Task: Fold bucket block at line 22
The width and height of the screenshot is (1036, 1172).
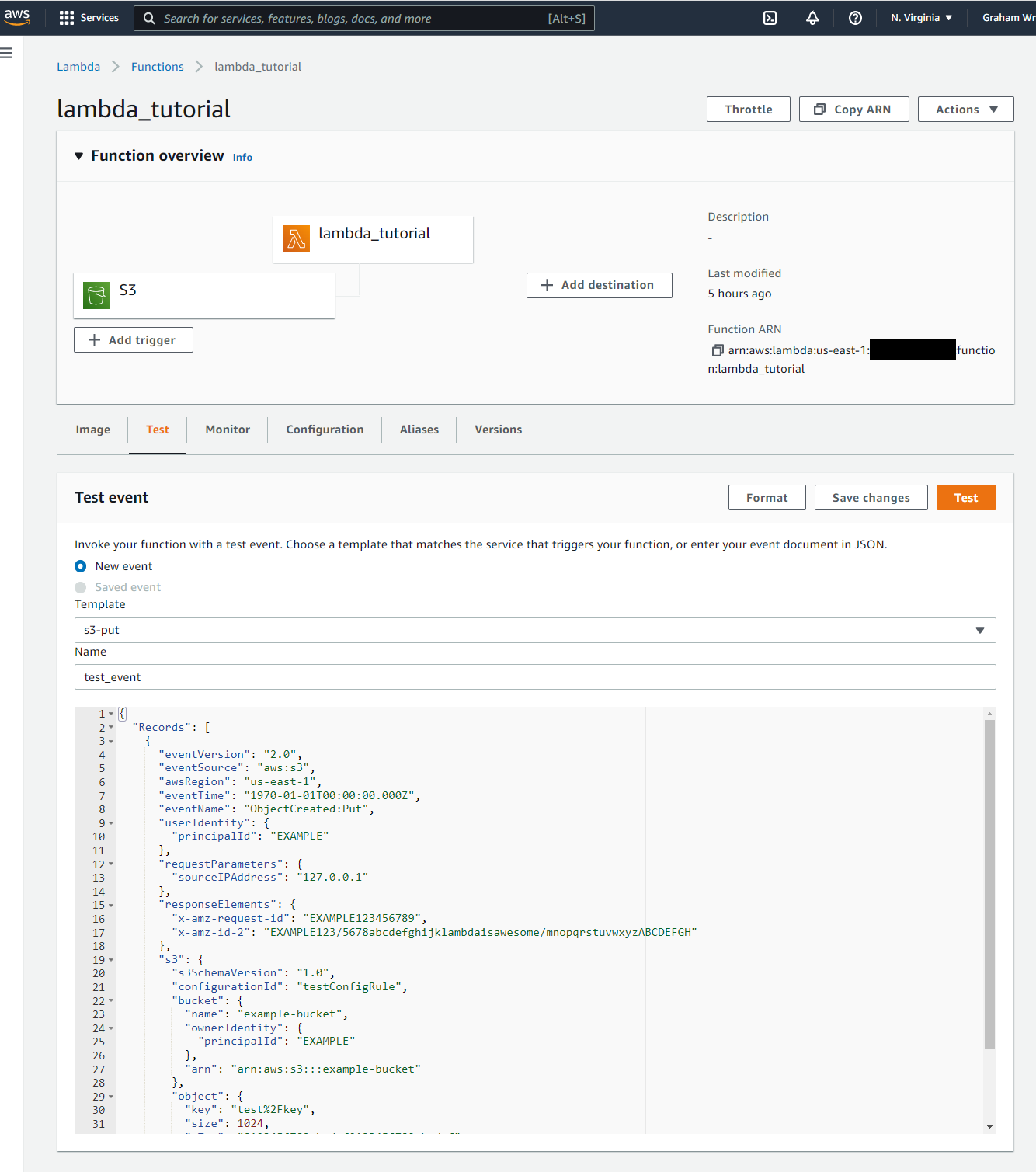Action: [x=111, y=1001]
